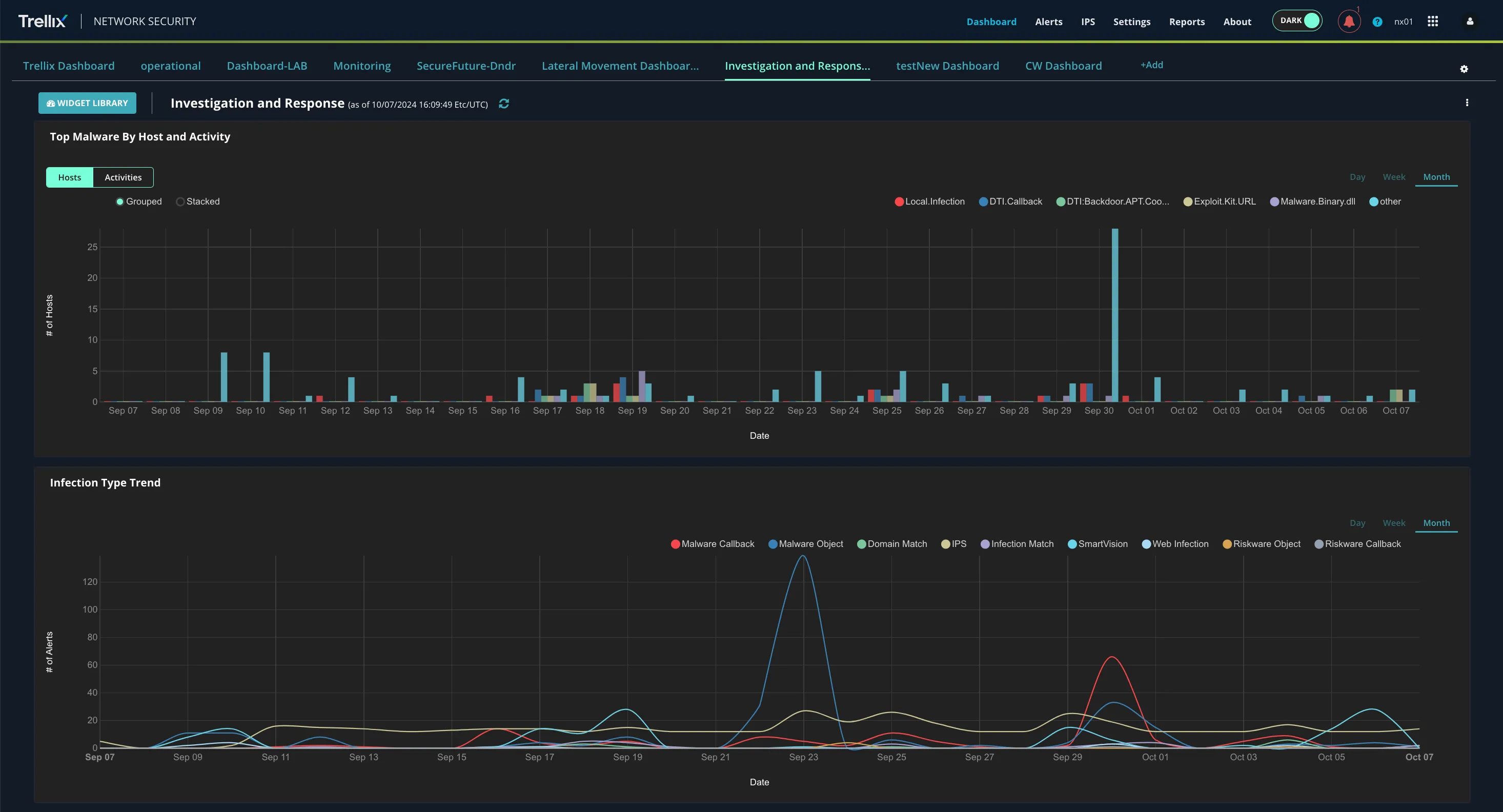The height and width of the screenshot is (812, 1503).
Task: Click the notification bell icon
Action: [1348, 22]
